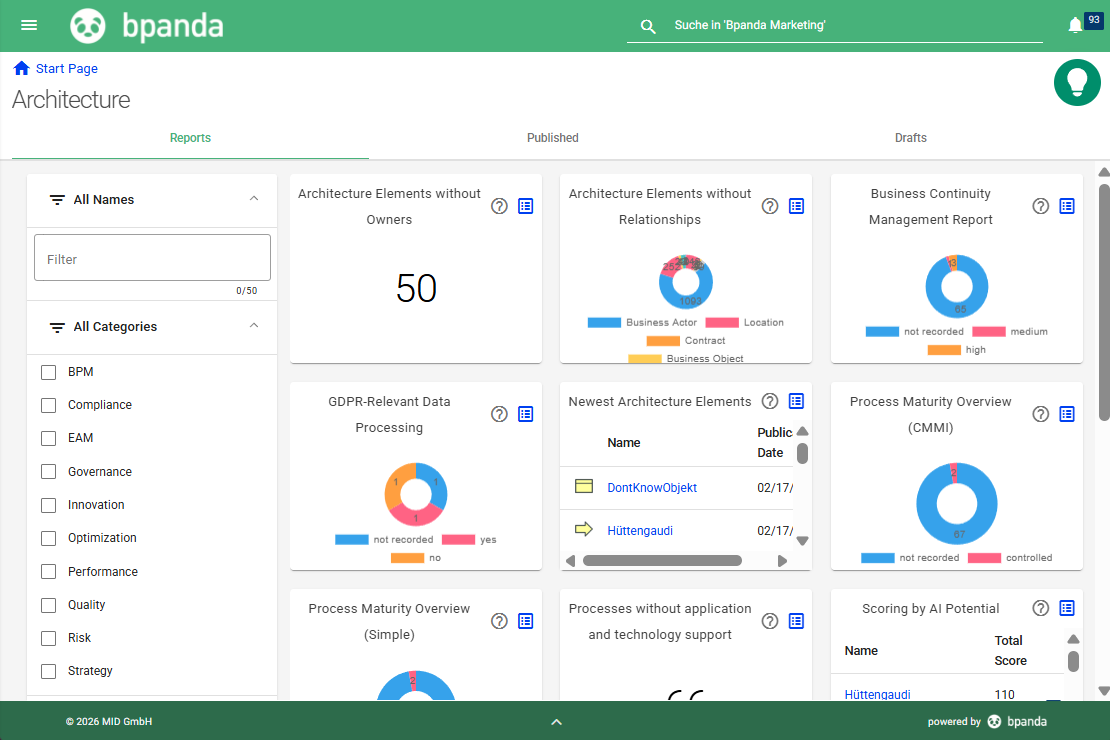This screenshot has width=1110, height=740.
Task: Open the Hüttengaudi architecture element
Action: point(639,531)
